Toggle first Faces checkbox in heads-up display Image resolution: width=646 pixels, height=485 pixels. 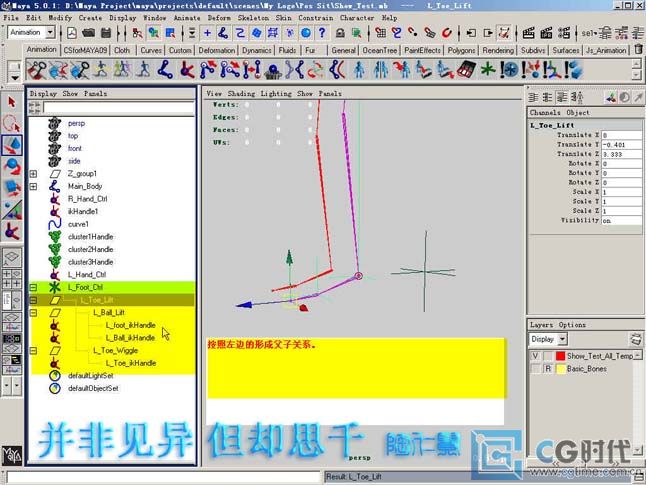[x=247, y=130]
